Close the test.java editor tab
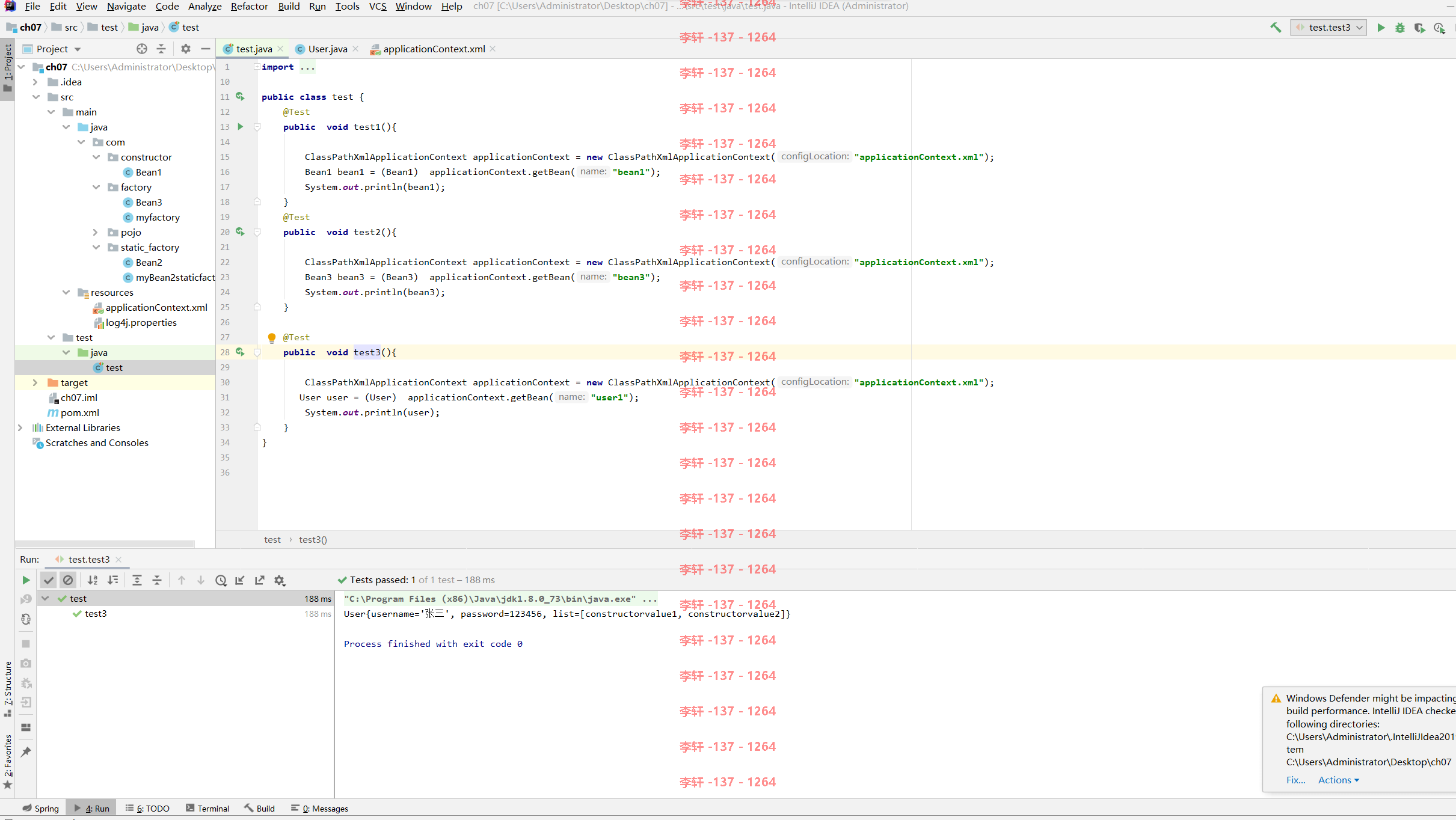The height and width of the screenshot is (820, 1456). (280, 49)
